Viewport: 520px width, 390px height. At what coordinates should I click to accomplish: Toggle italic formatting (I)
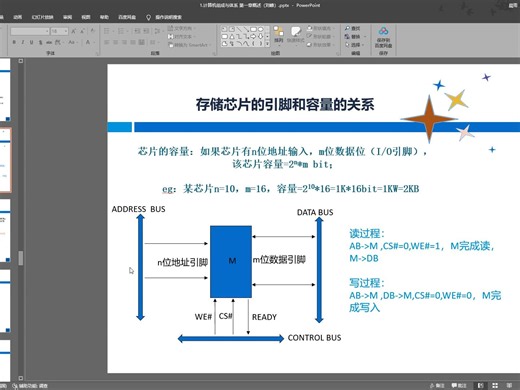23,42
